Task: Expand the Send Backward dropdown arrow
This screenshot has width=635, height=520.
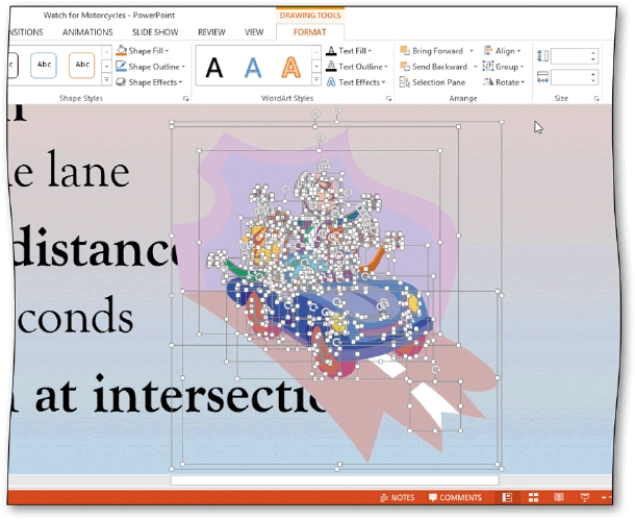Action: tap(475, 67)
